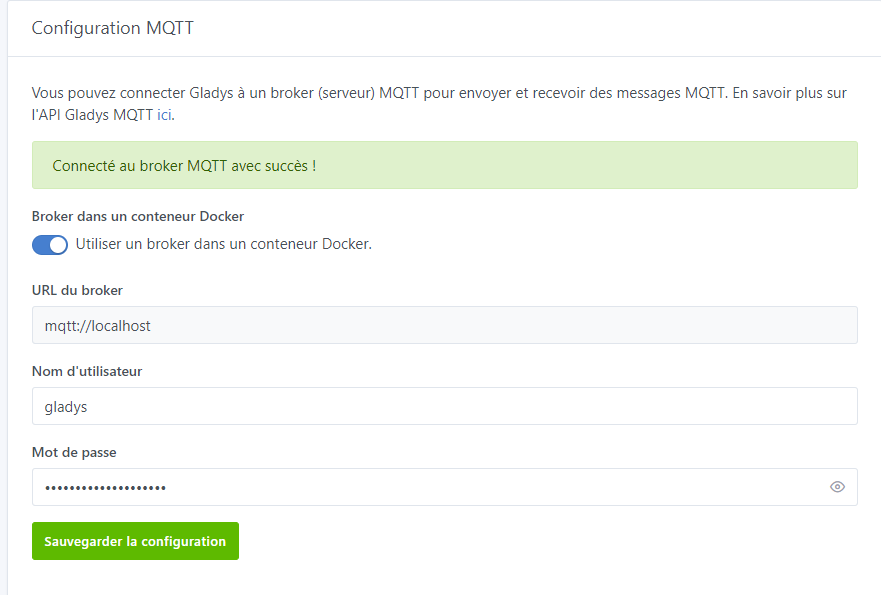This screenshot has width=881, height=595.
Task: Click the "mqtt://localhost" value text
Action: click(x=98, y=325)
